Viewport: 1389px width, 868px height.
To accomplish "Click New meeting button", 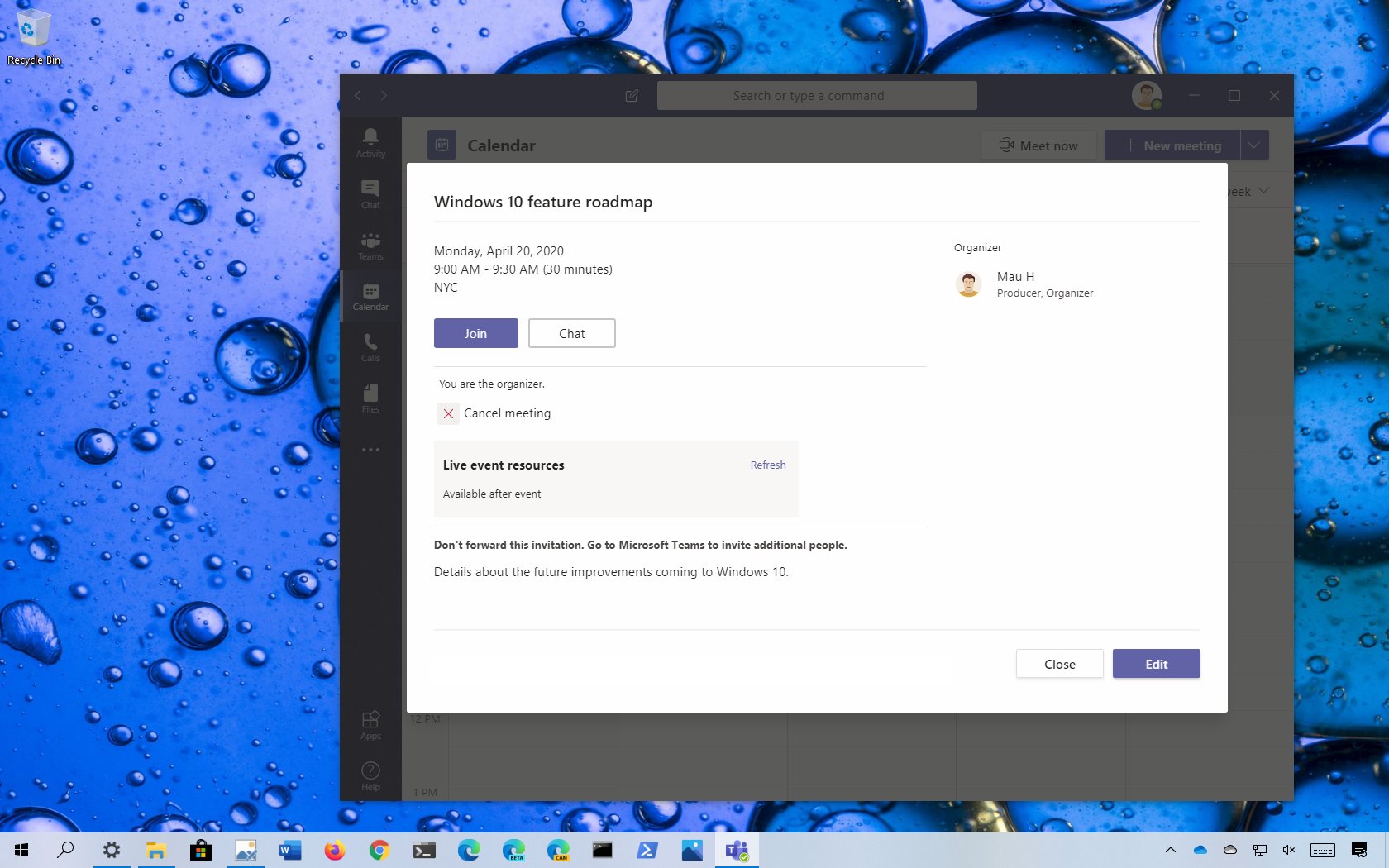I will [x=1172, y=145].
